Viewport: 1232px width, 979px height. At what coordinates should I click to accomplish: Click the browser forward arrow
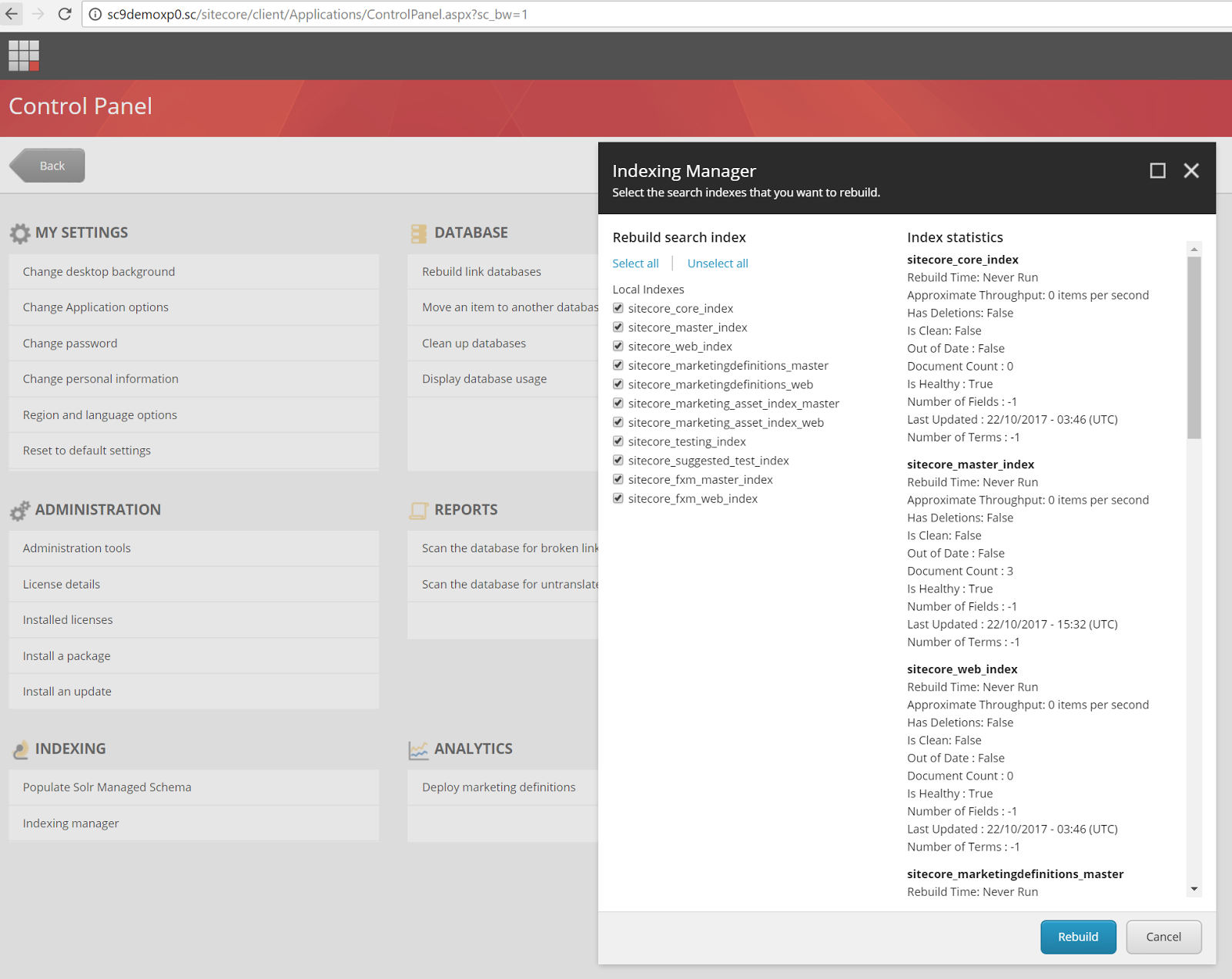(x=38, y=14)
